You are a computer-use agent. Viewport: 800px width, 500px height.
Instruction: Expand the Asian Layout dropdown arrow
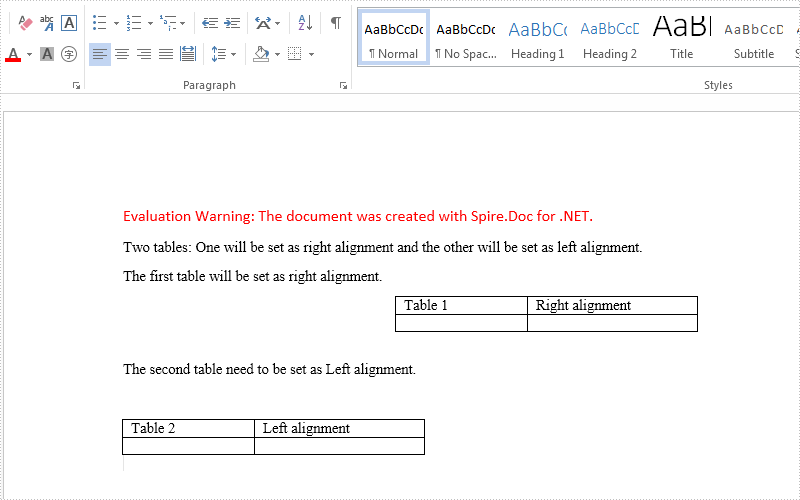click(x=278, y=23)
